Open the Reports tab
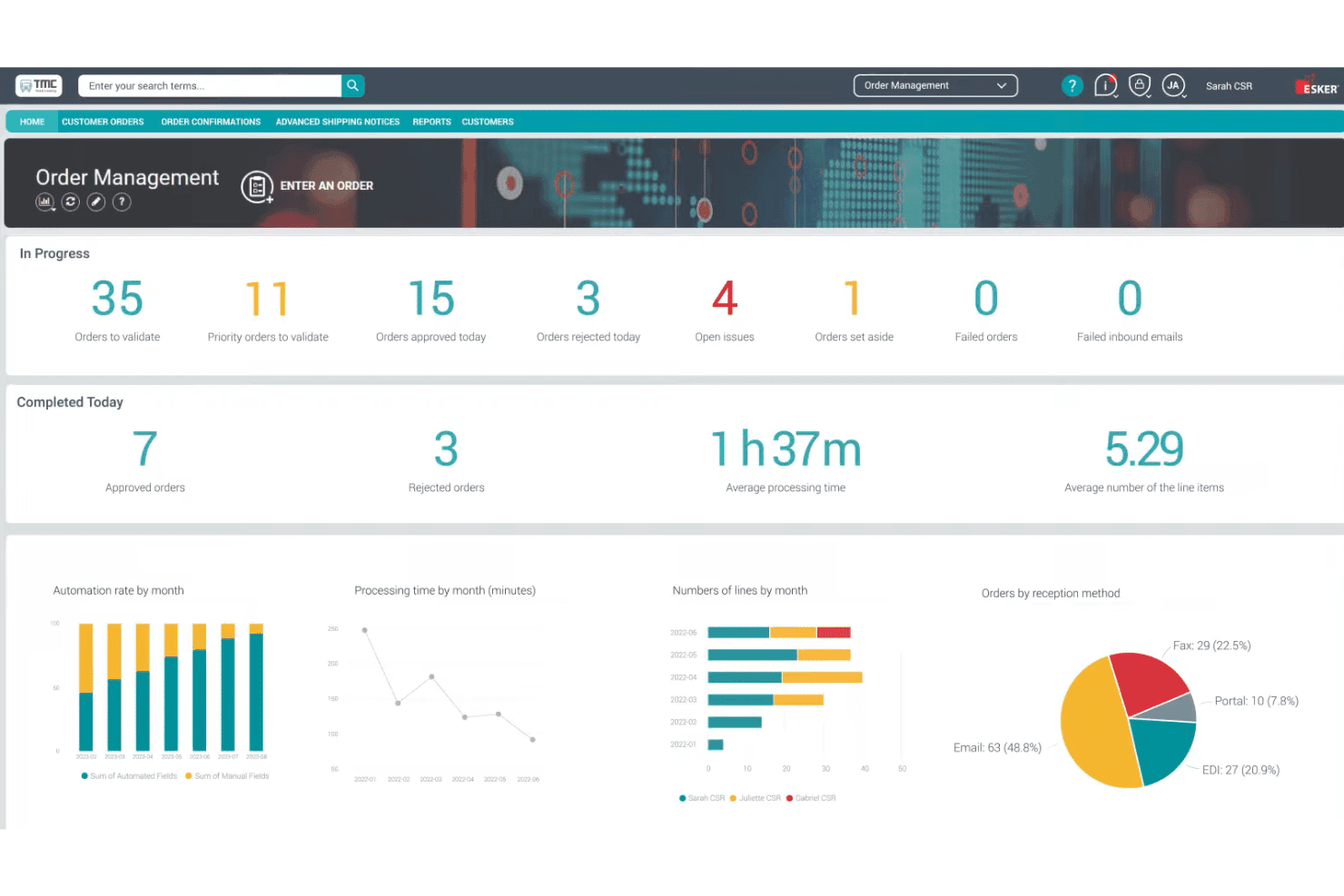Screen dimensions: 1344x896 pyautogui.click(x=431, y=122)
